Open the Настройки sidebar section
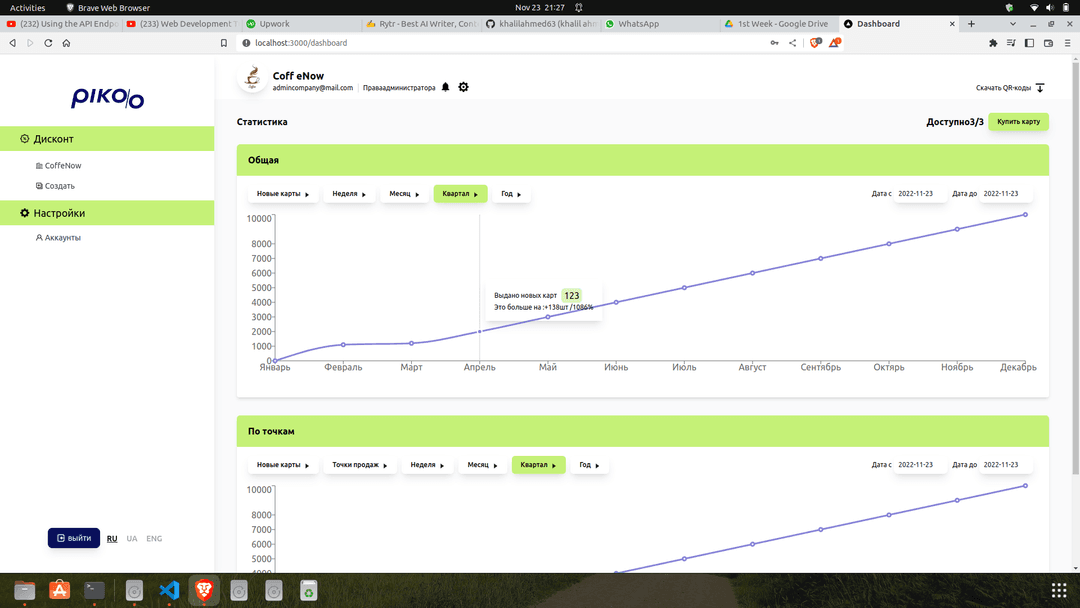The image size is (1080, 608). point(107,213)
